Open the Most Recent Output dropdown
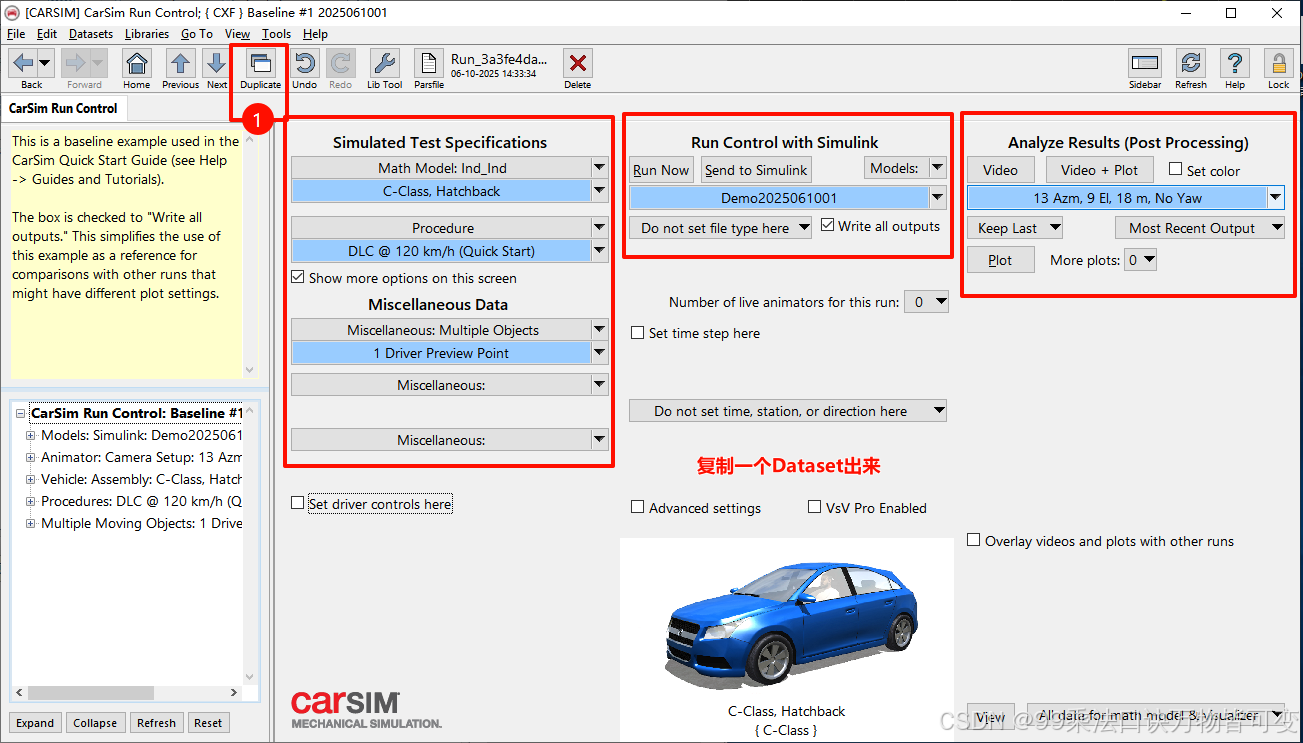 pos(1200,228)
